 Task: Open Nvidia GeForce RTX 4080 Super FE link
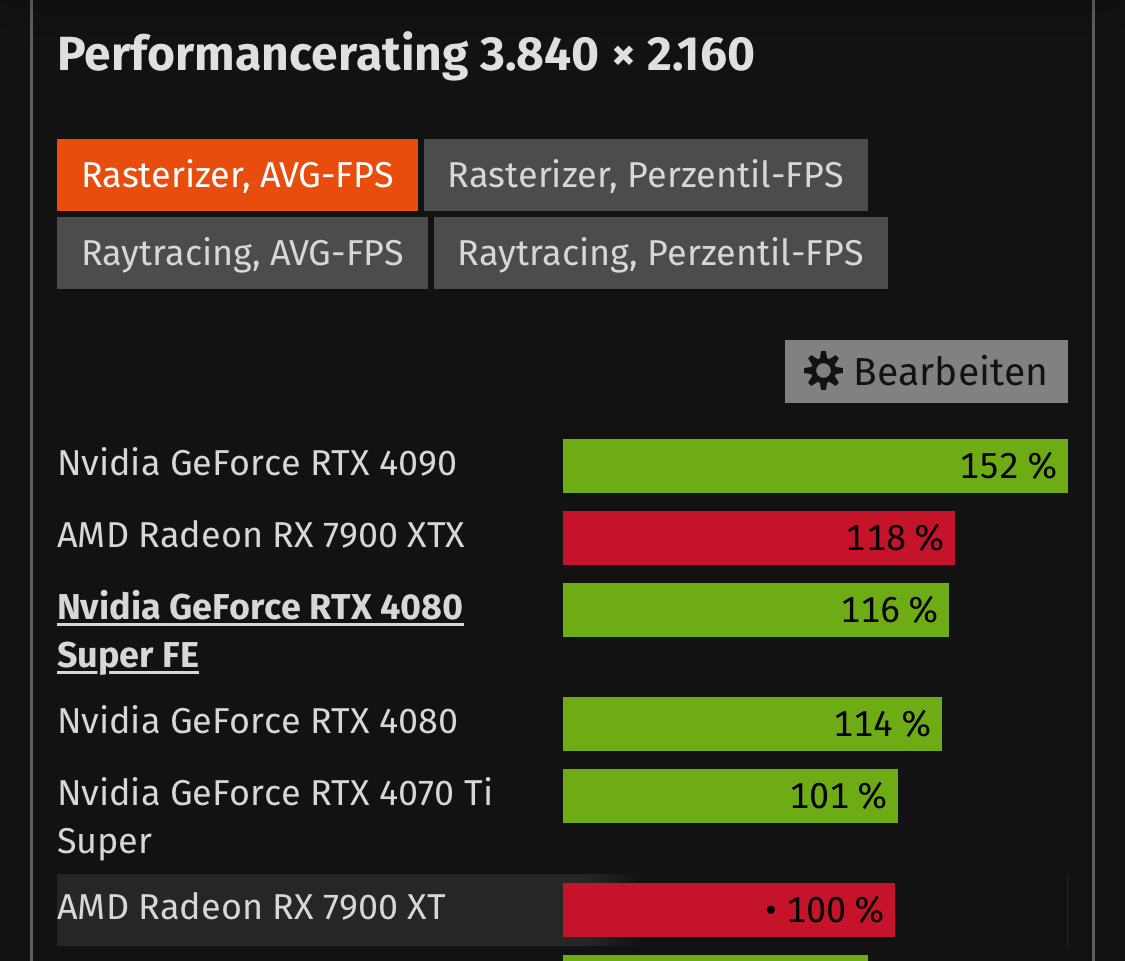pyautogui.click(x=260, y=631)
